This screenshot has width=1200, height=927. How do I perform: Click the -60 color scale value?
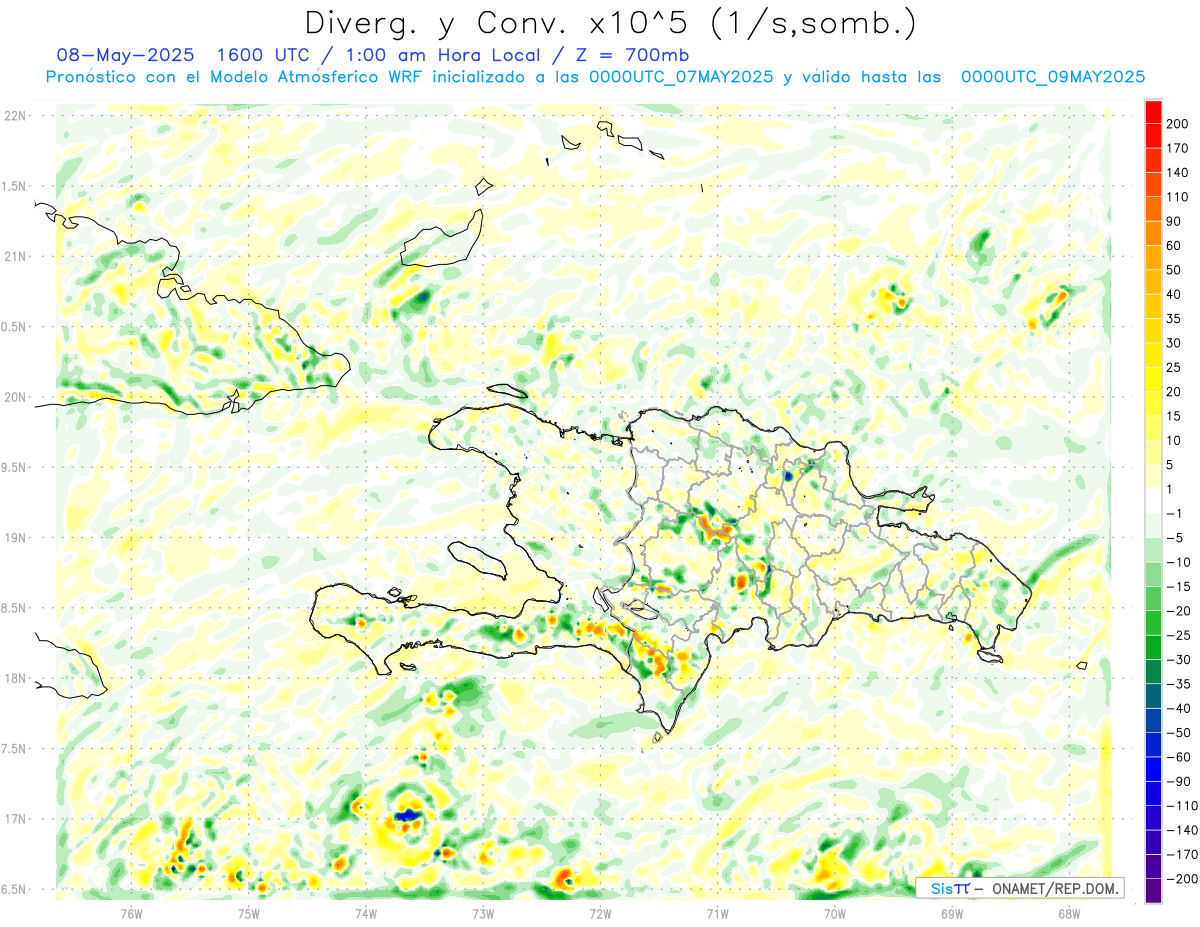pyautogui.click(x=1181, y=756)
